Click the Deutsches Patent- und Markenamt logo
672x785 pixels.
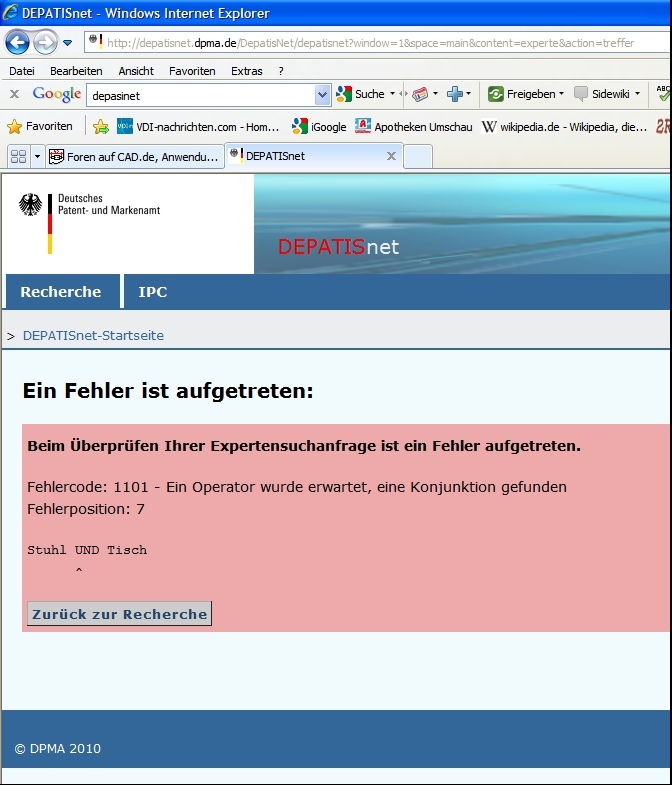(89, 223)
